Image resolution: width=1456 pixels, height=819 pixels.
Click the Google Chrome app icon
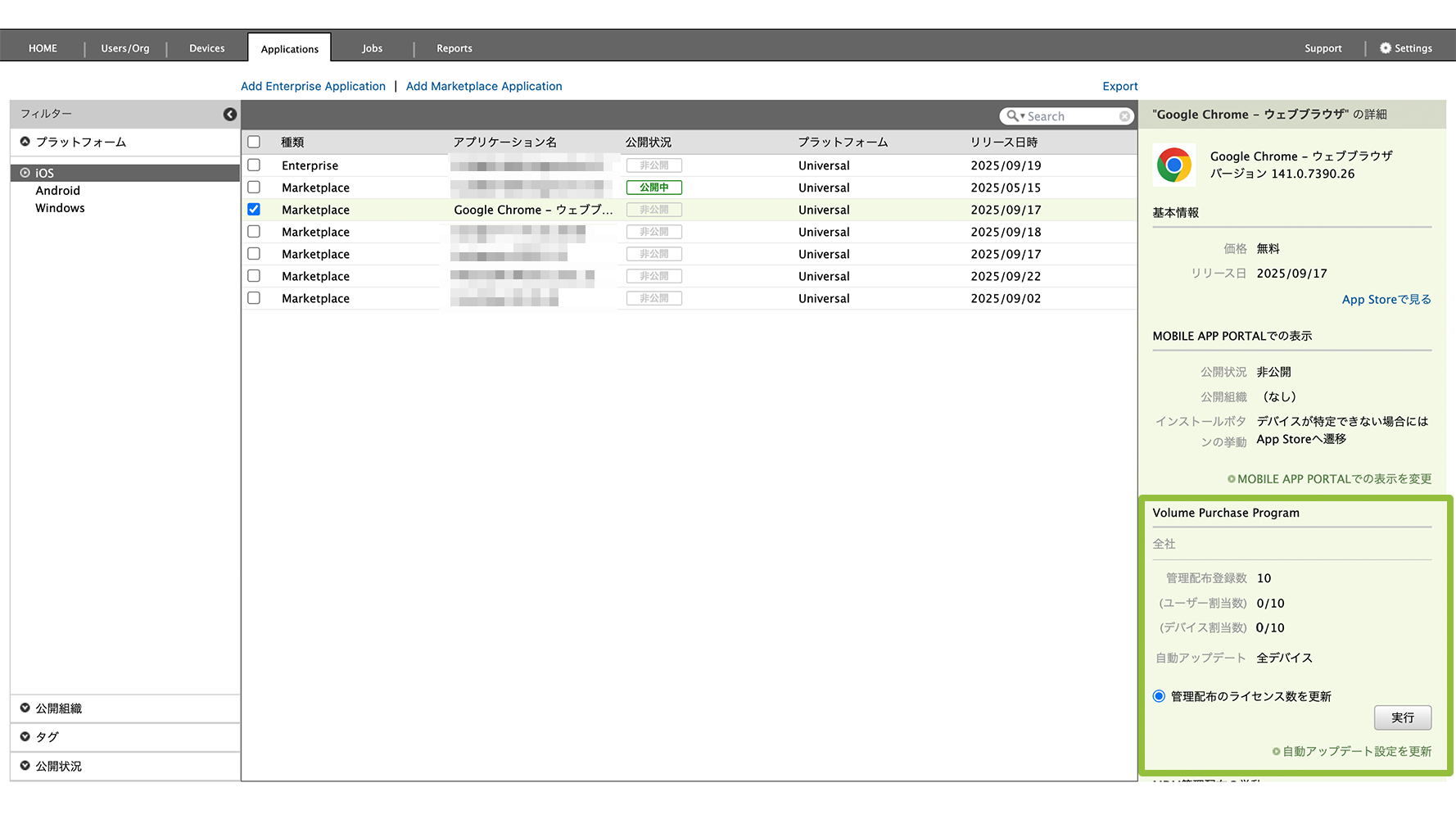coord(1174,165)
